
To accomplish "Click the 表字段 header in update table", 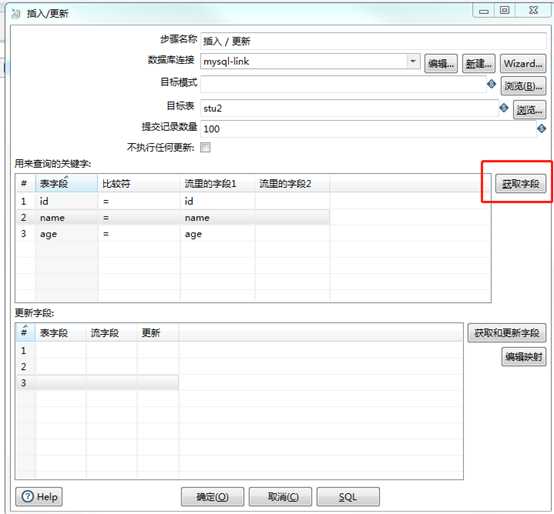I will 60,333.
